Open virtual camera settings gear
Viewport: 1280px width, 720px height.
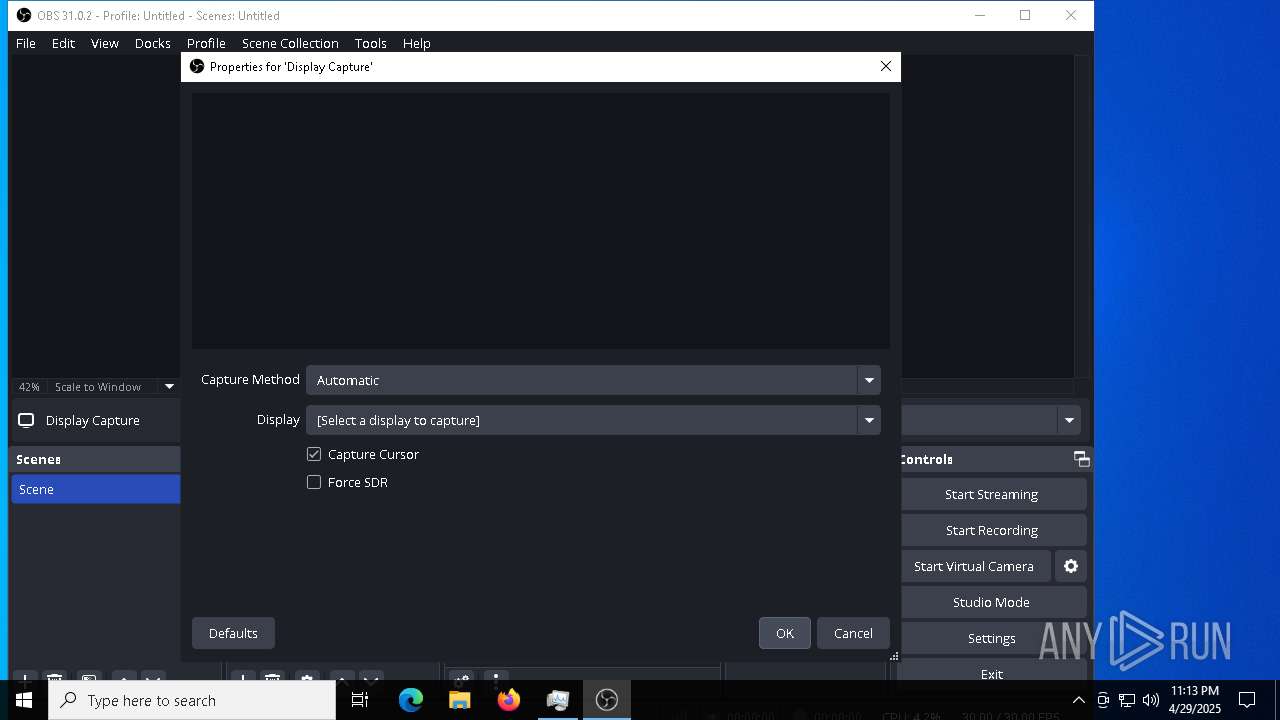click(1071, 566)
